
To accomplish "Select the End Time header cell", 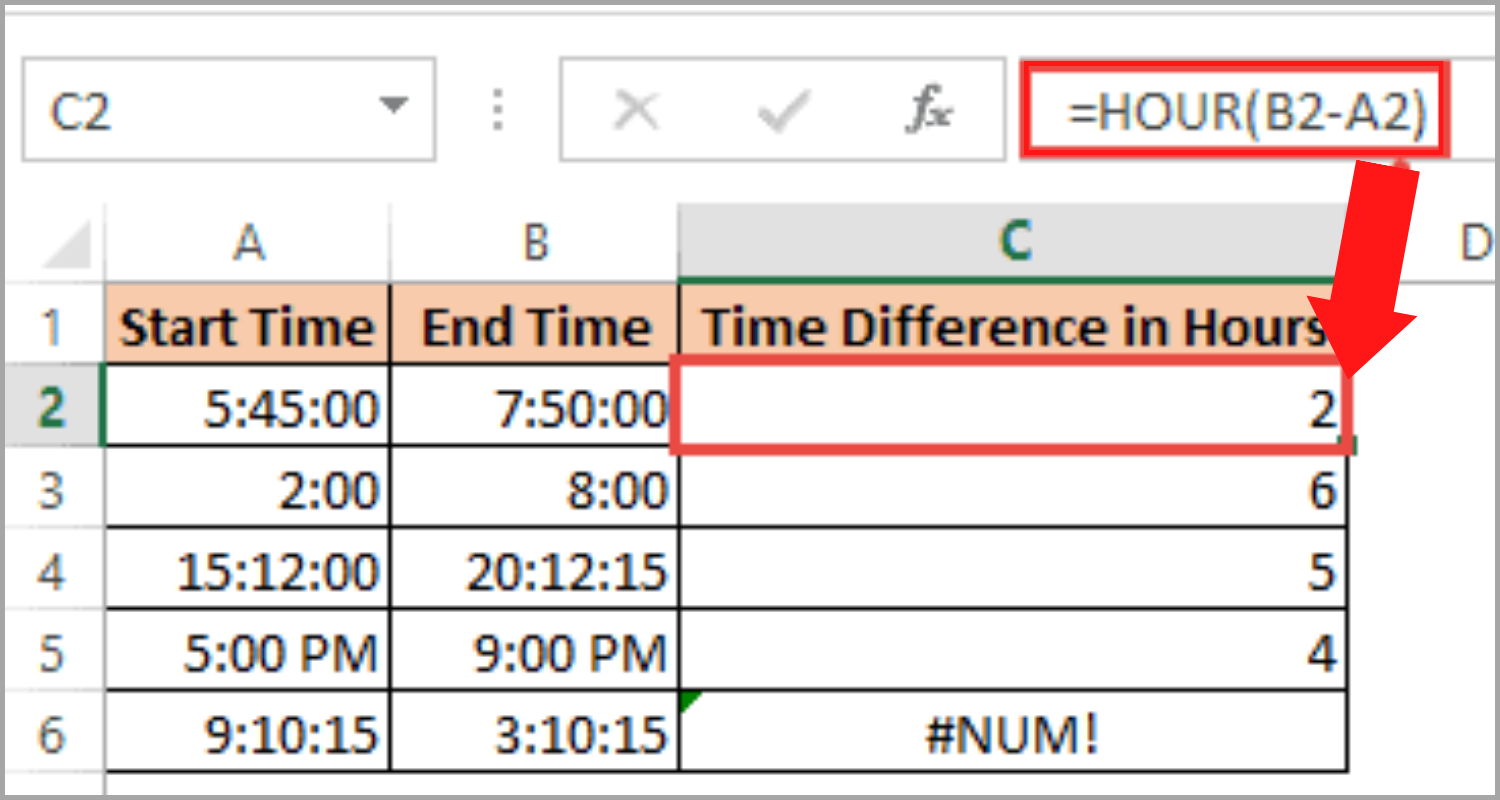I will (x=534, y=324).
